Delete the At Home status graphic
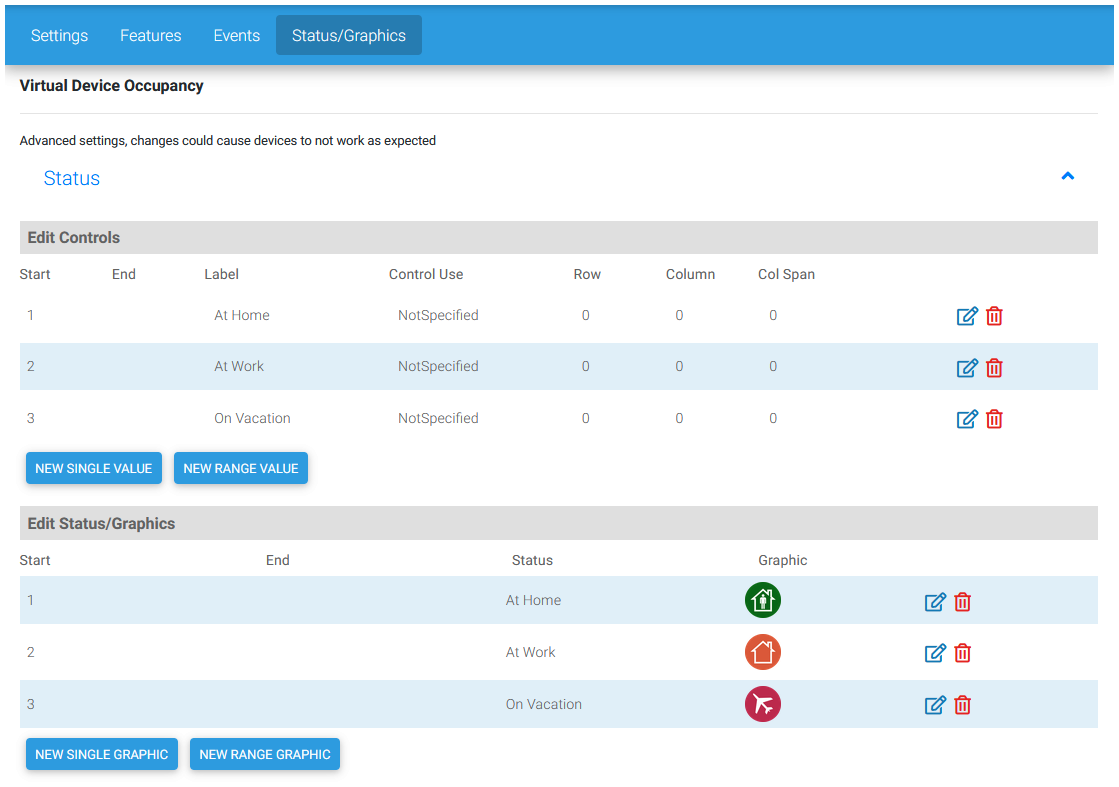 point(962,602)
